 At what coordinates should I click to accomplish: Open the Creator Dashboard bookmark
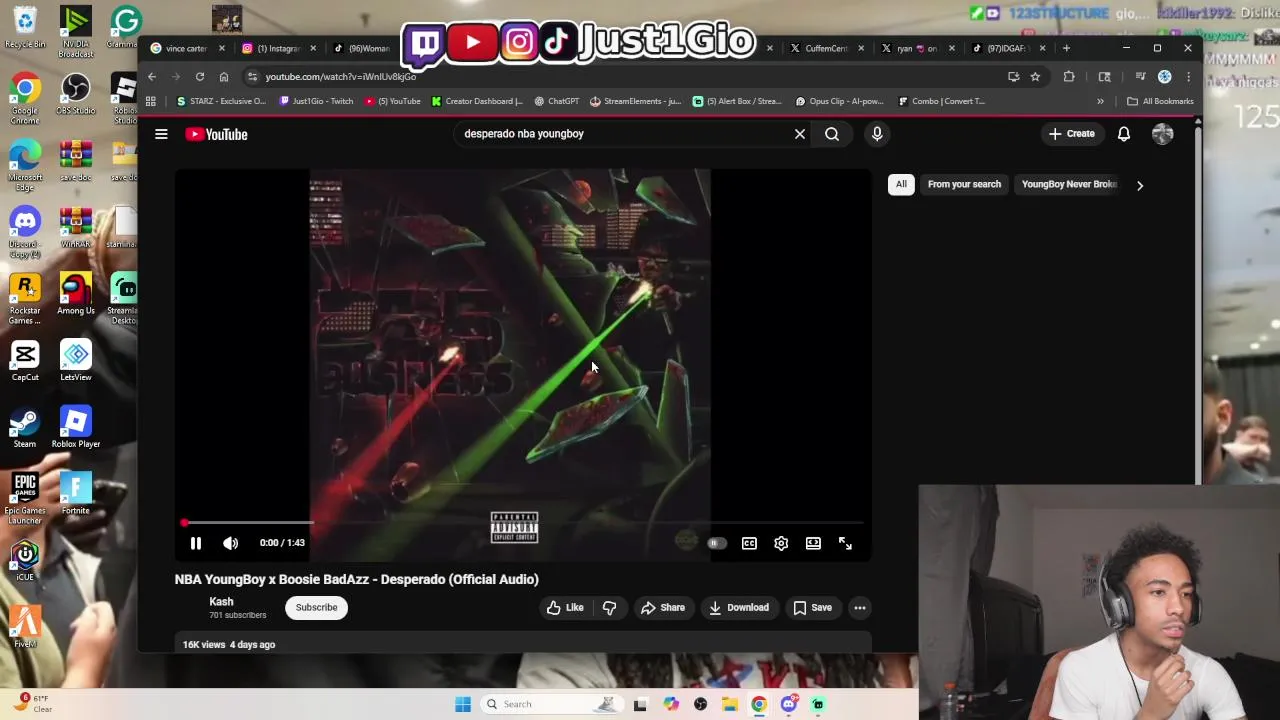477,101
